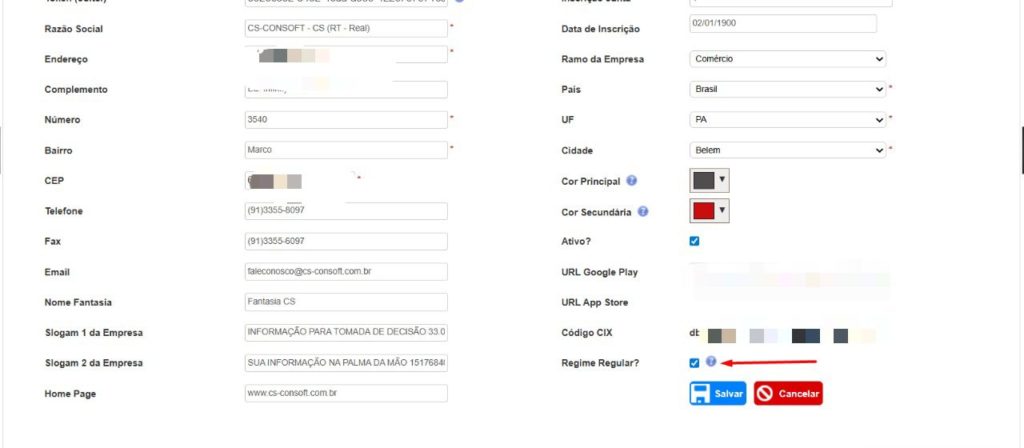Open the red Cor Secundária color picker
1024x448 pixels.
click(710, 211)
